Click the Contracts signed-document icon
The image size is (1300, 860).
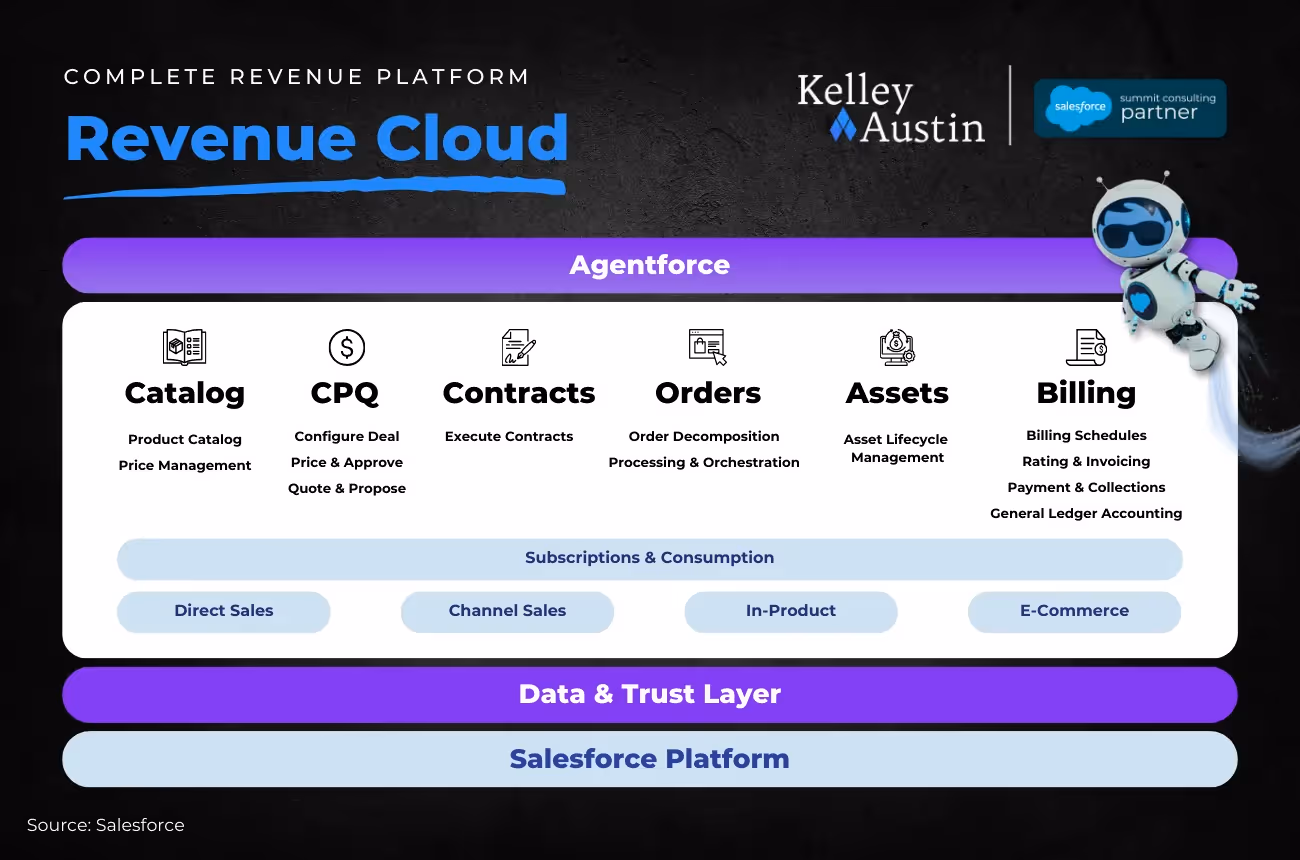[518, 347]
